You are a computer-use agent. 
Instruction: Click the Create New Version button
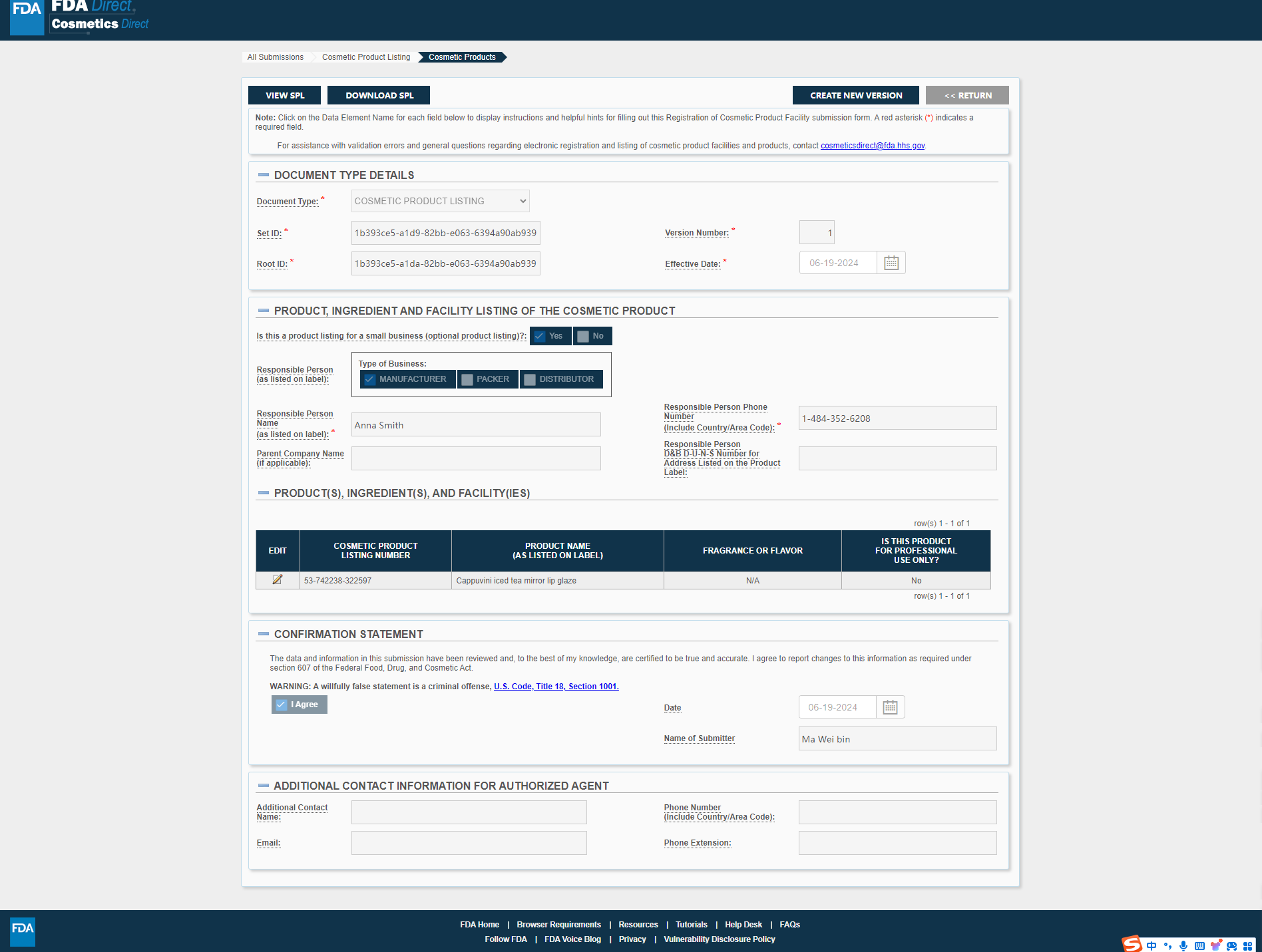tap(855, 95)
